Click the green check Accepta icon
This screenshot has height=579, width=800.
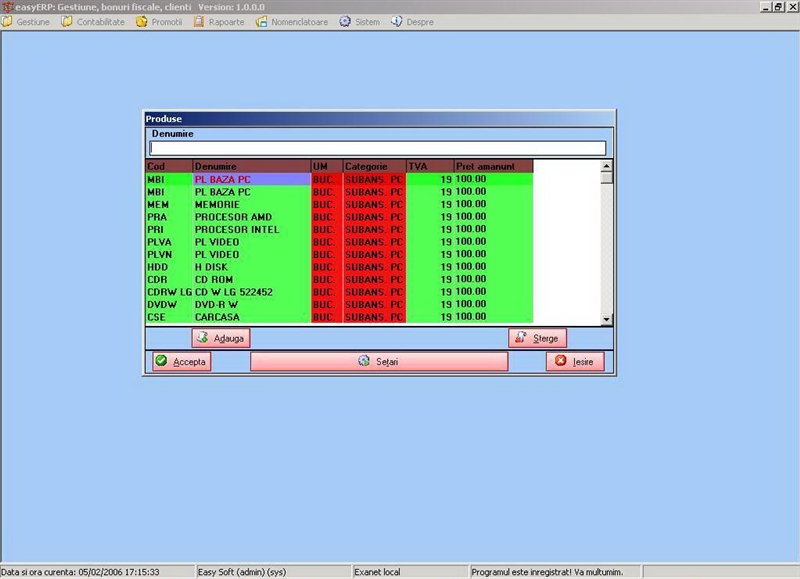pyautogui.click(x=161, y=361)
